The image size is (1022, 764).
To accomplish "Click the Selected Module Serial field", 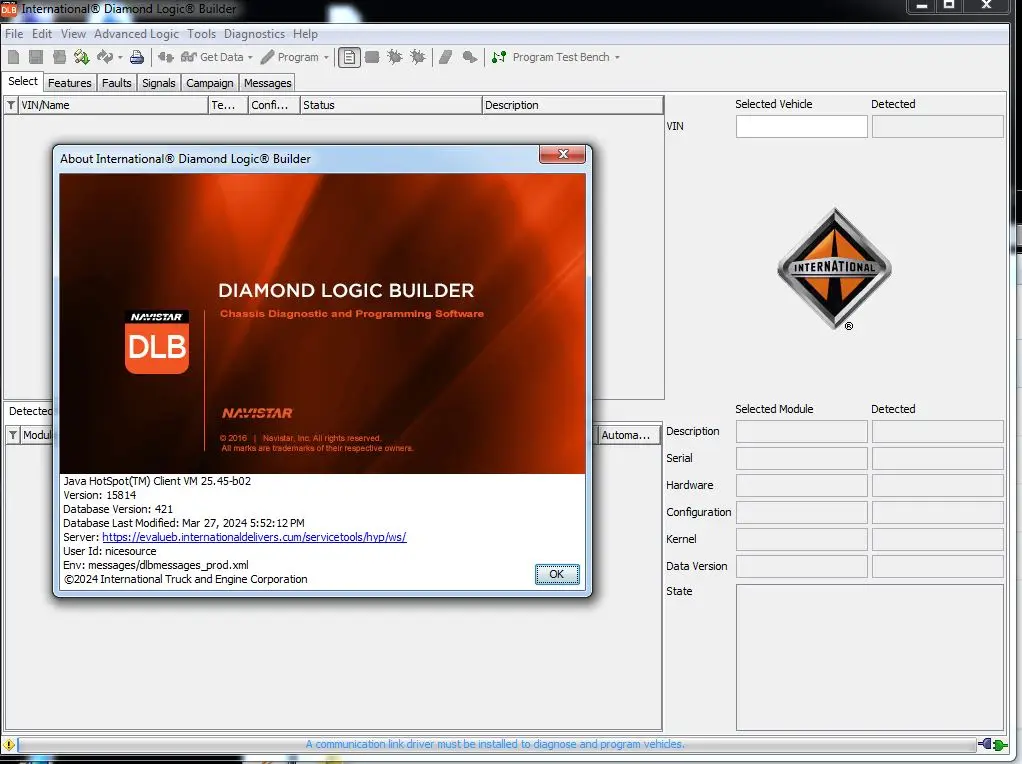I will coord(802,458).
